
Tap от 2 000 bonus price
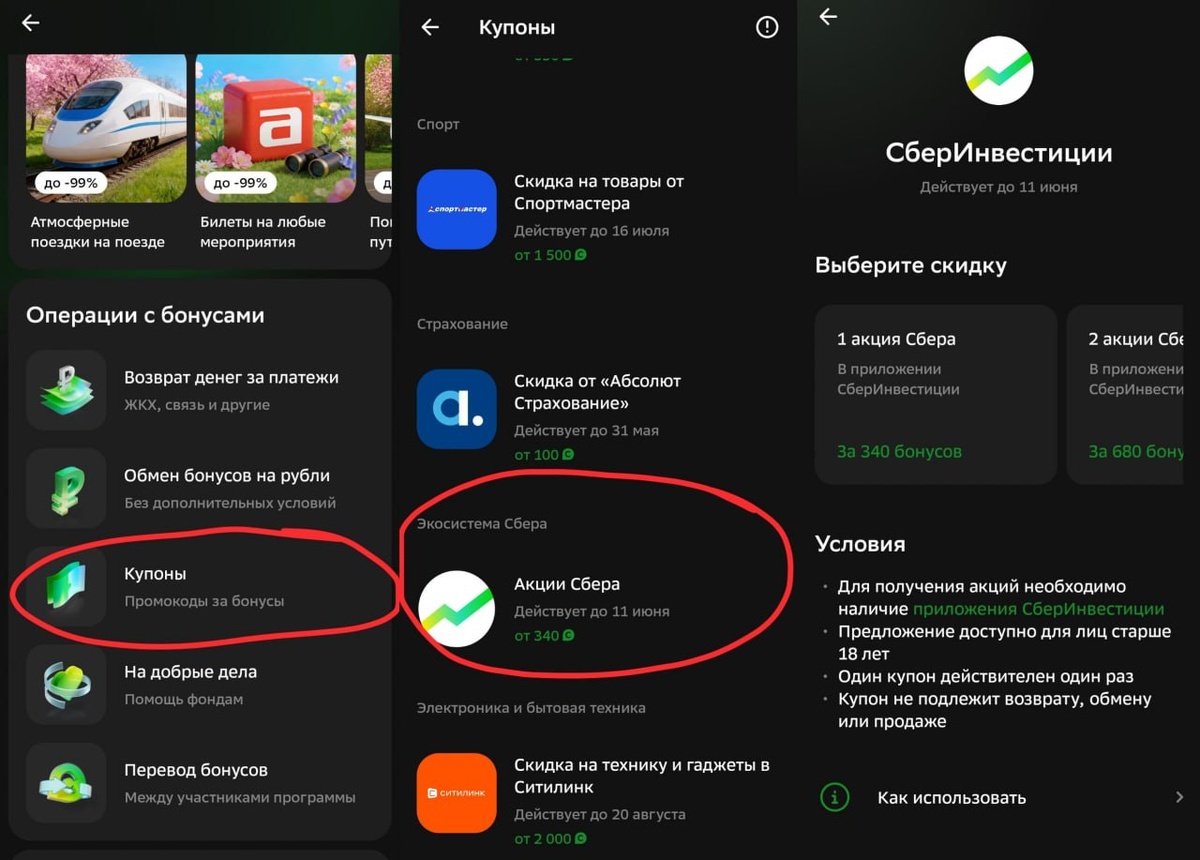tap(551, 839)
